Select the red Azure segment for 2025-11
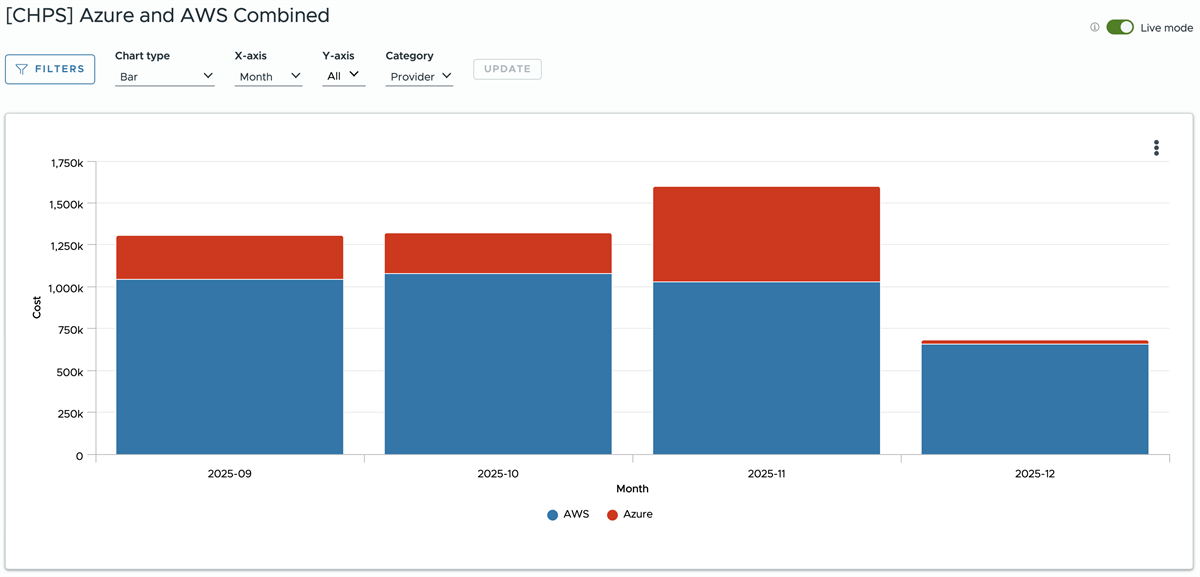 tap(766, 234)
